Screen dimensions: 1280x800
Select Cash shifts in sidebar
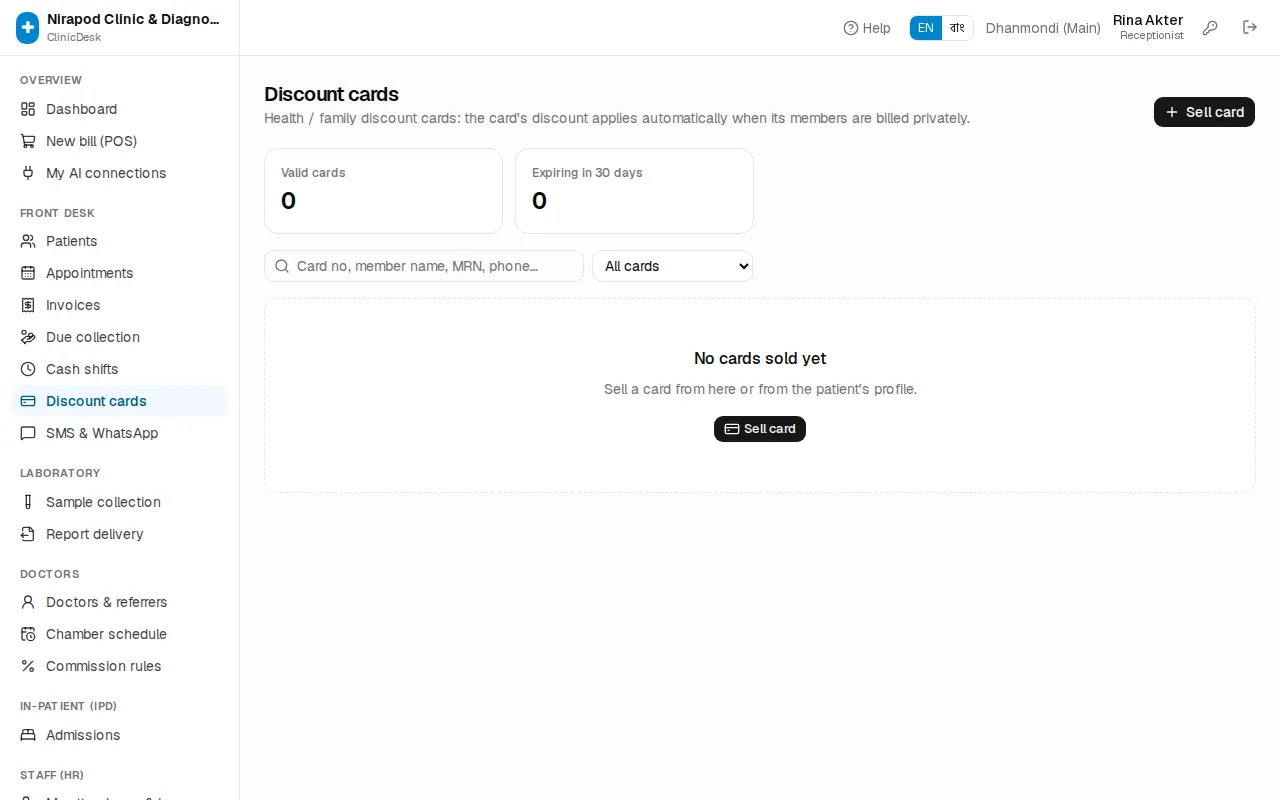point(120,369)
